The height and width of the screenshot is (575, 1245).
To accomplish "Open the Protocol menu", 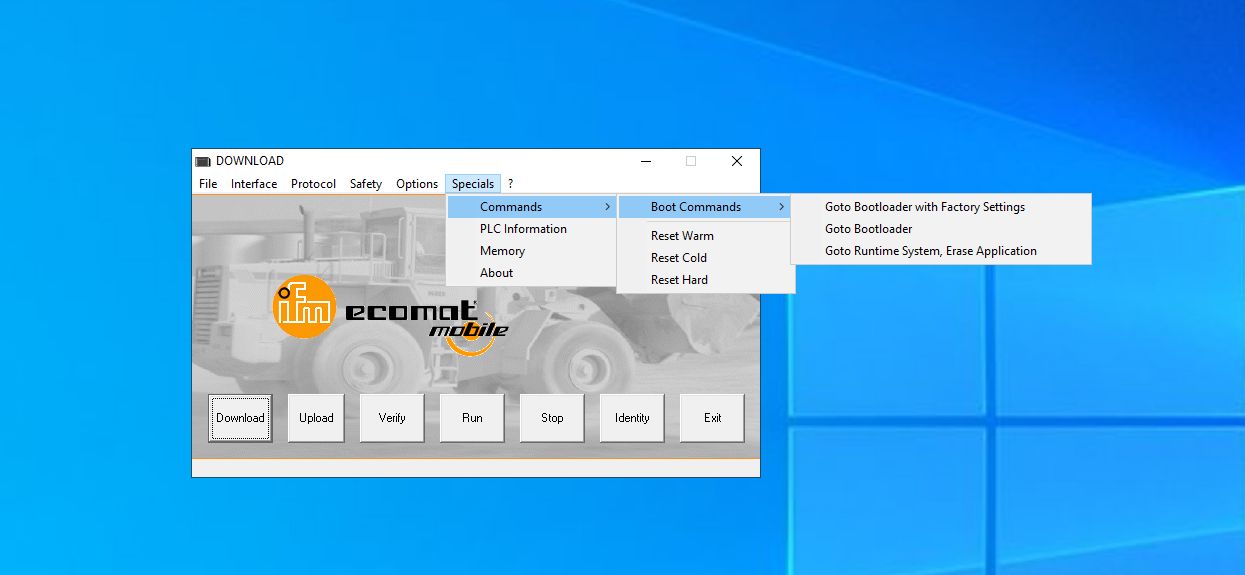I will (x=313, y=184).
